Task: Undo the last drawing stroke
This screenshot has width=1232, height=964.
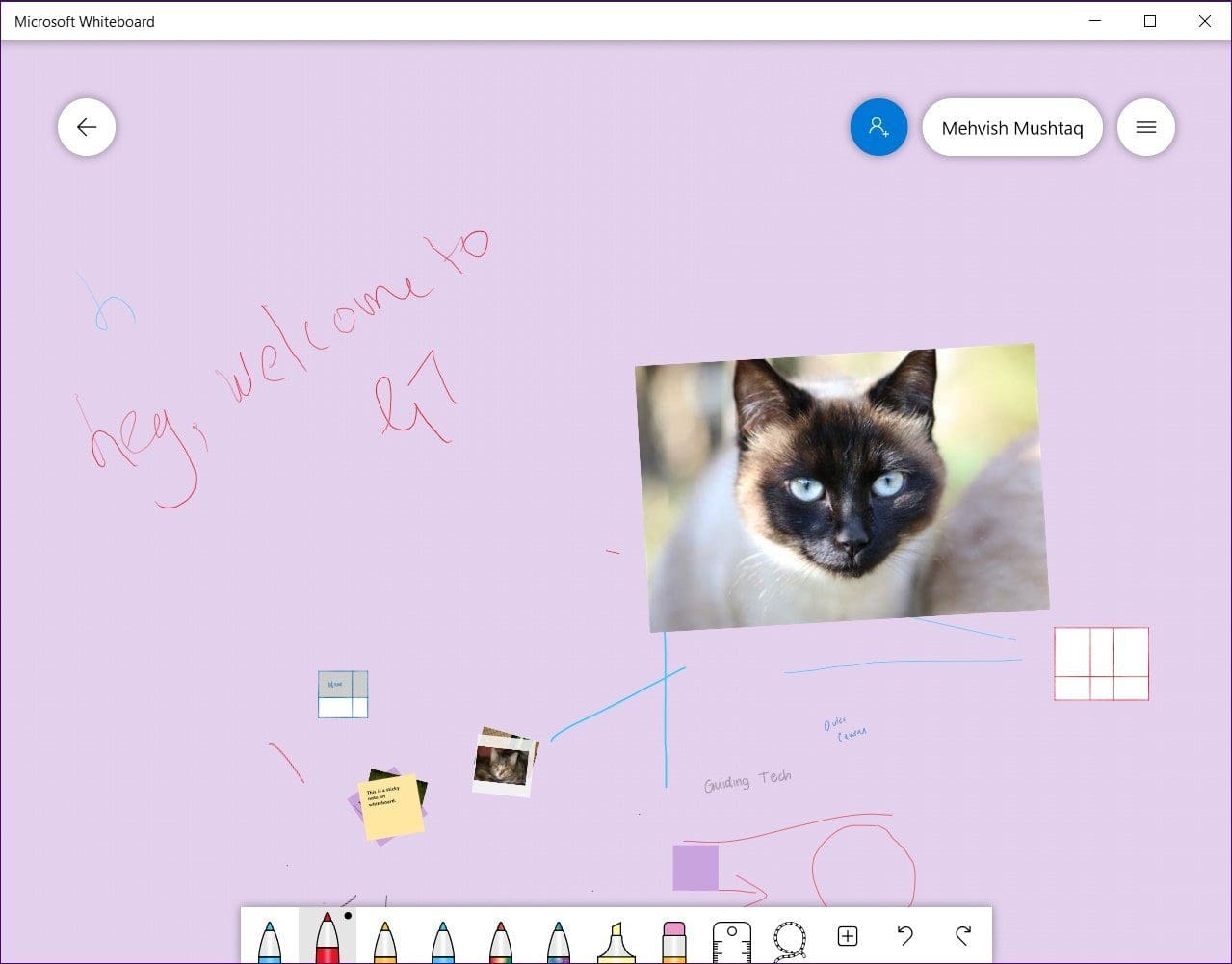Action: 904,934
